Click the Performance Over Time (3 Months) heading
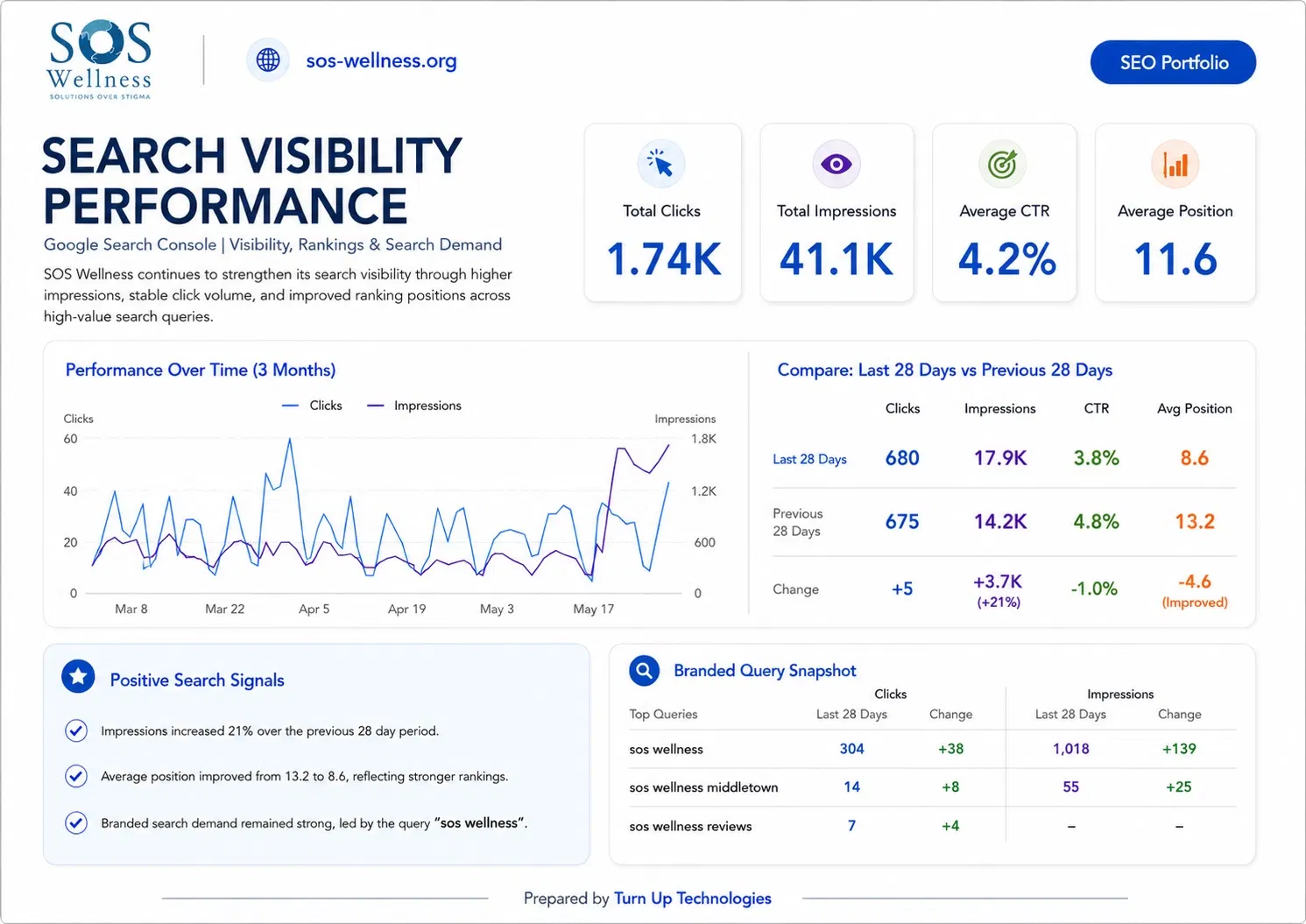 (201, 370)
